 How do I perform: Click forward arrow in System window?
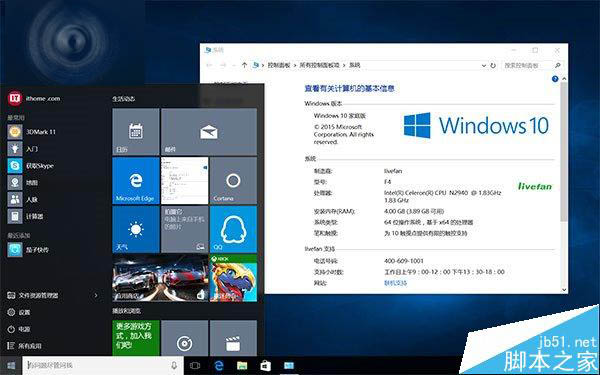coord(223,65)
